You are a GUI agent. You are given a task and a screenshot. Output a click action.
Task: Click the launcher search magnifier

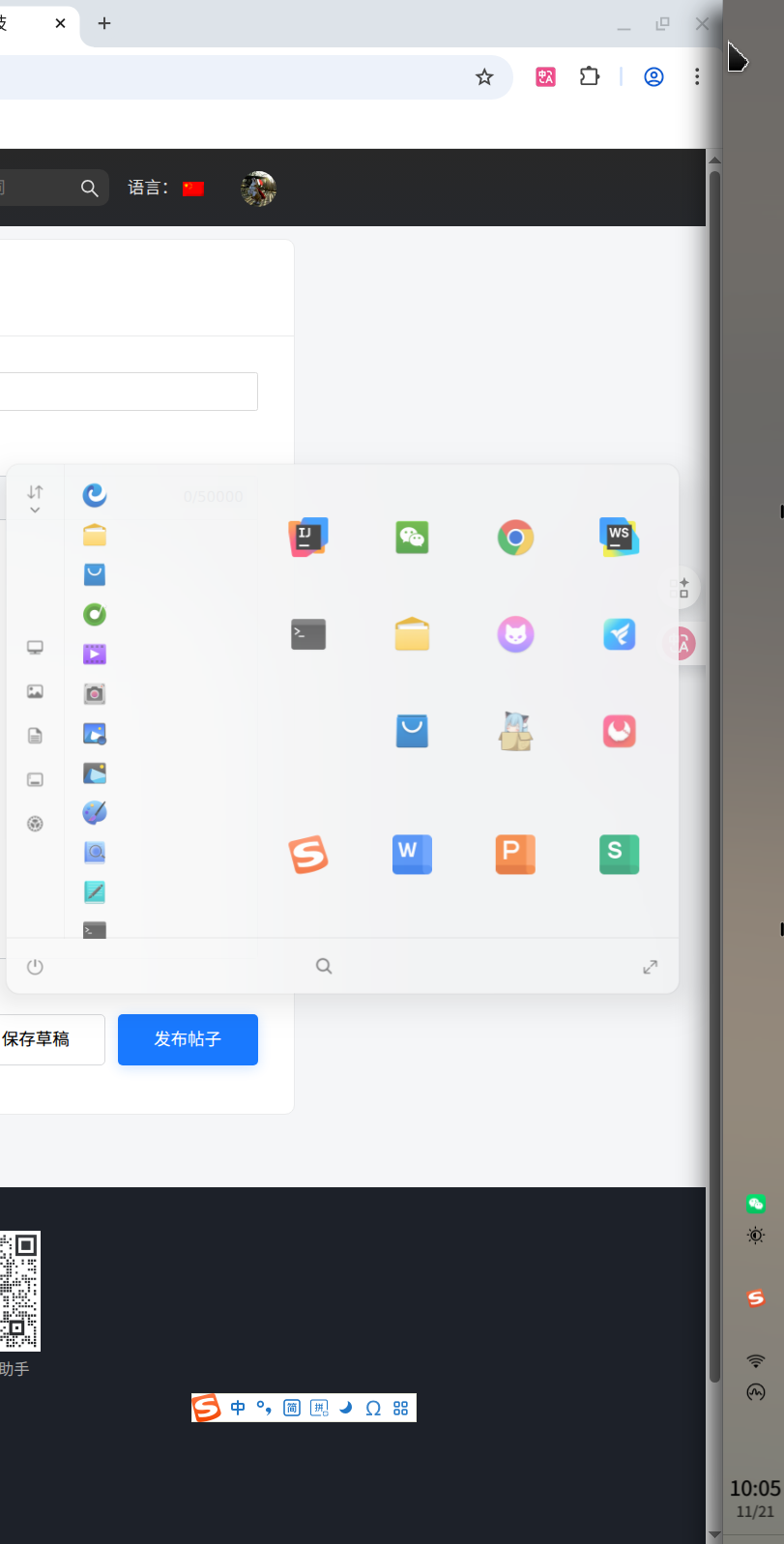tap(324, 966)
